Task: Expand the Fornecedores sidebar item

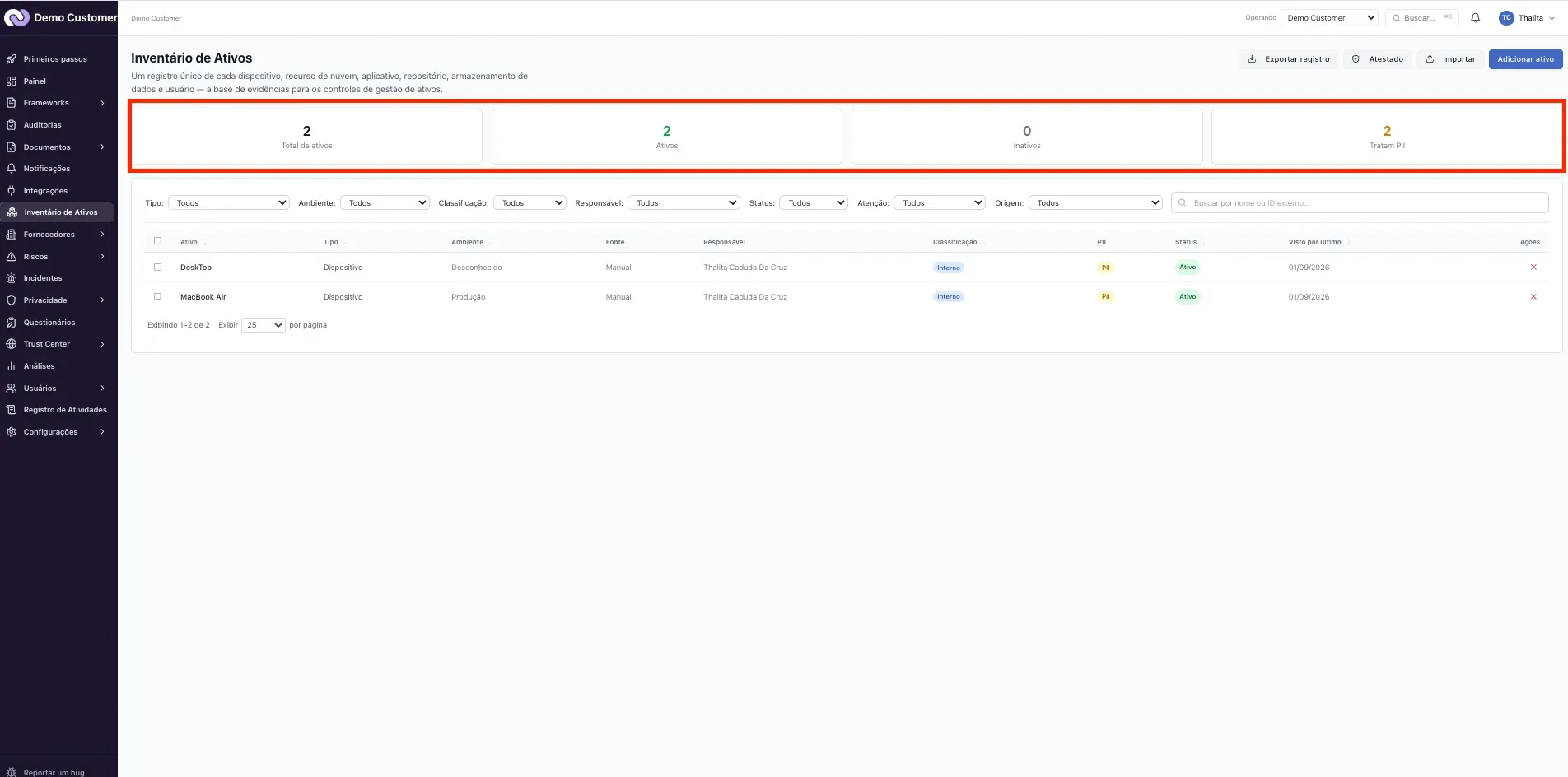Action: [x=58, y=235]
